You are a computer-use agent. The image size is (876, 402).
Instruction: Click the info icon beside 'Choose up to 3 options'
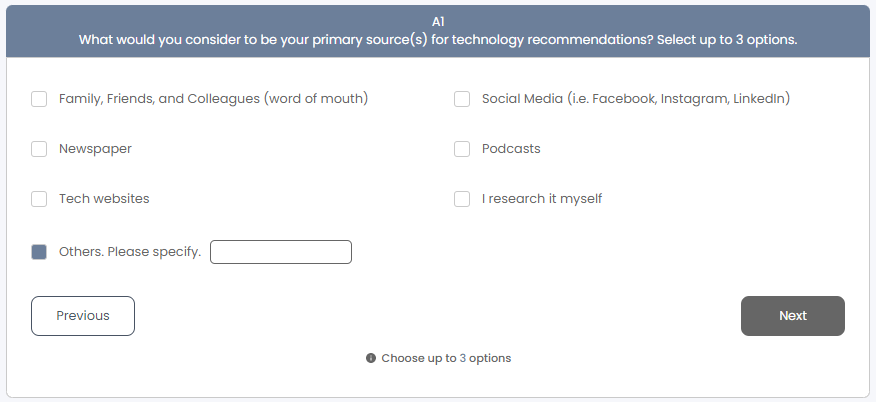pos(371,358)
